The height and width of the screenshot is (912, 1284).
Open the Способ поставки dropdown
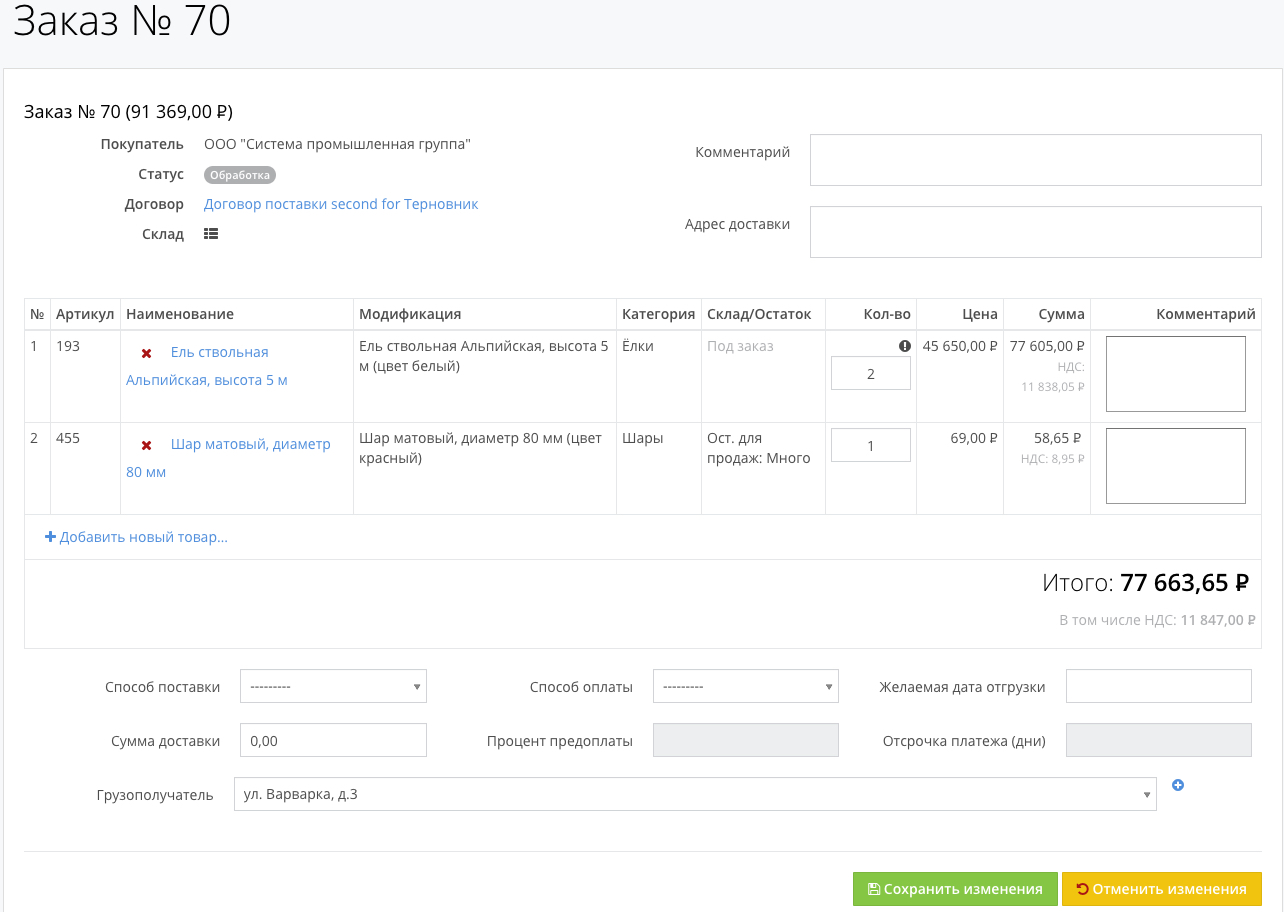(x=333, y=687)
